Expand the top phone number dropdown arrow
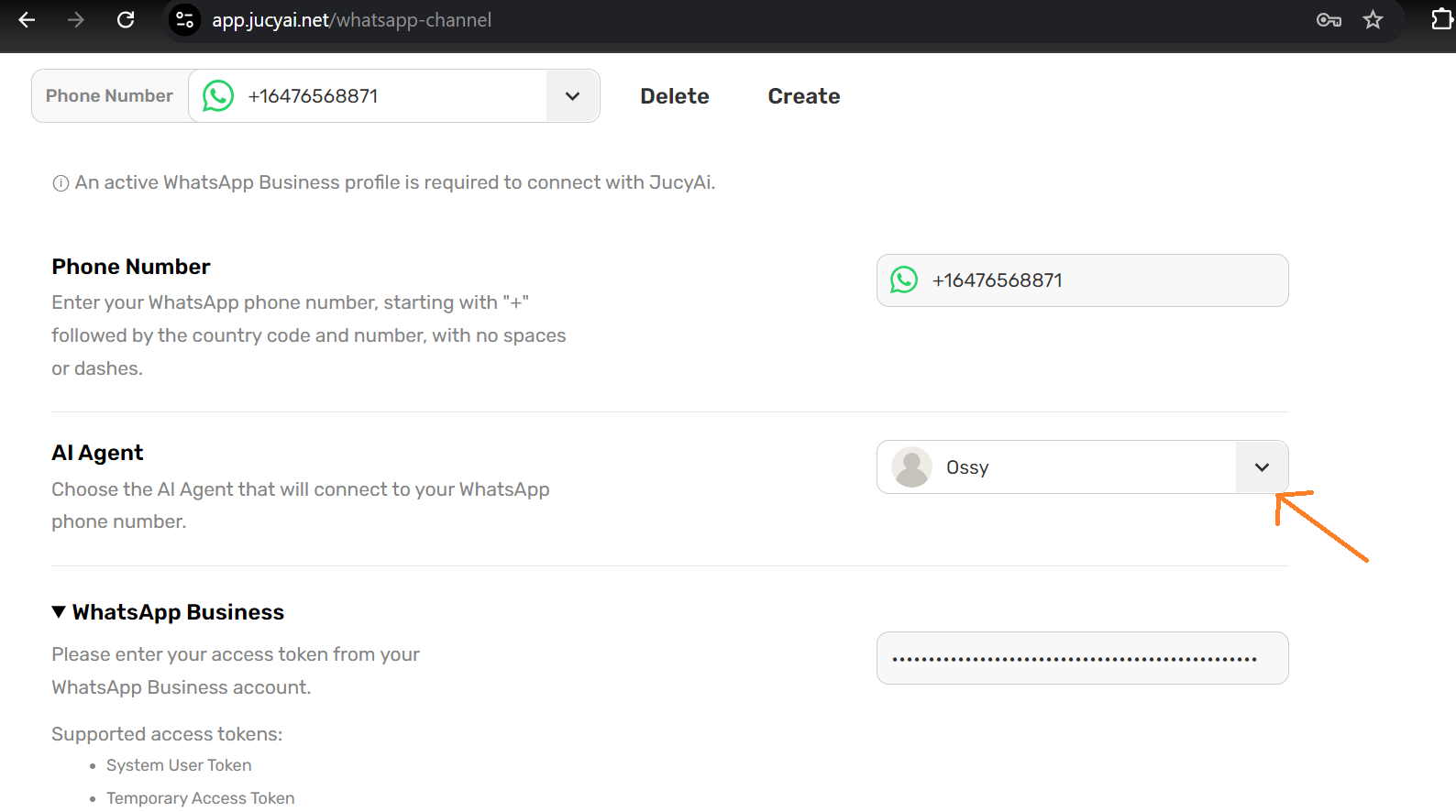 [572, 95]
